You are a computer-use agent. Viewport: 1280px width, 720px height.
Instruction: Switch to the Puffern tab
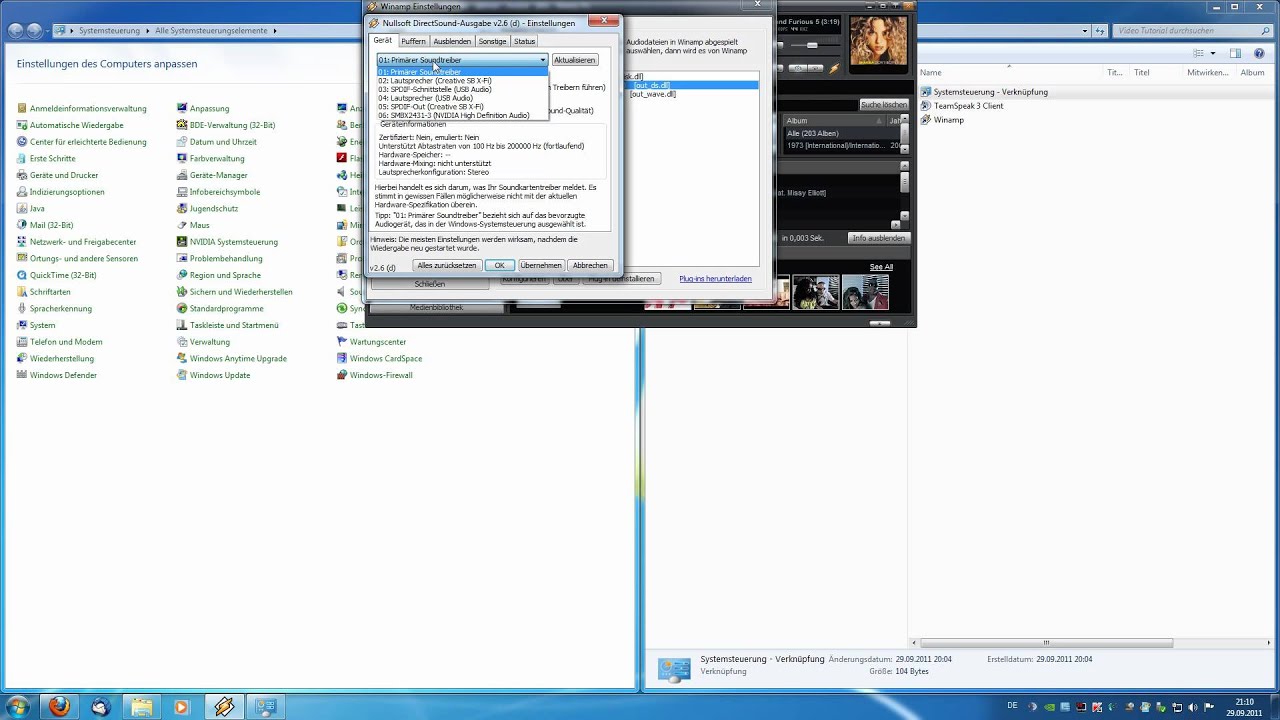(x=413, y=41)
